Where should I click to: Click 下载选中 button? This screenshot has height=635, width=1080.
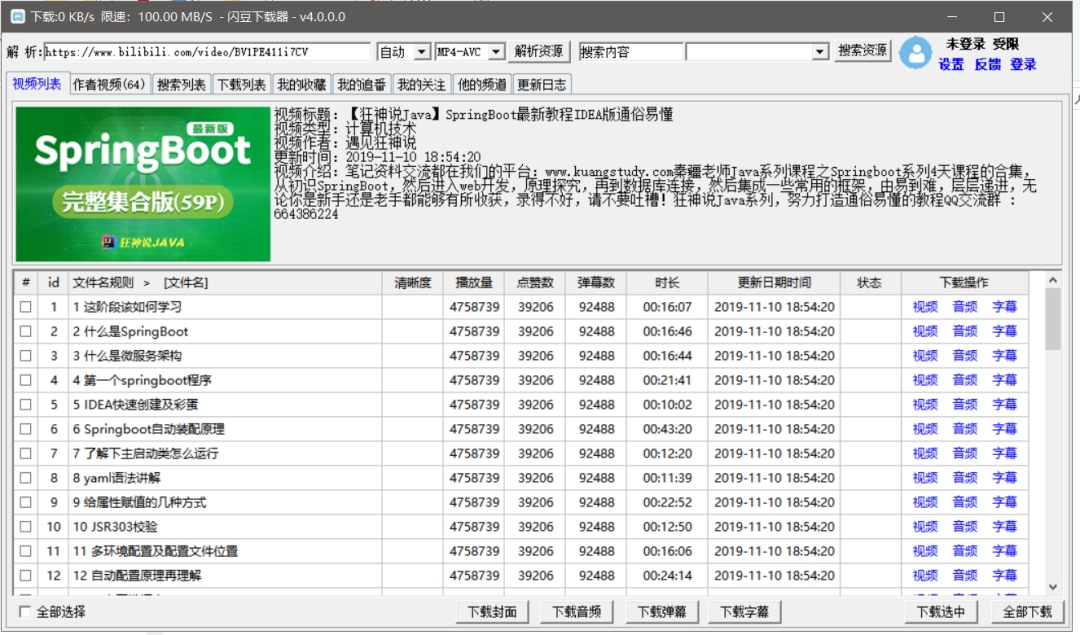coord(941,612)
